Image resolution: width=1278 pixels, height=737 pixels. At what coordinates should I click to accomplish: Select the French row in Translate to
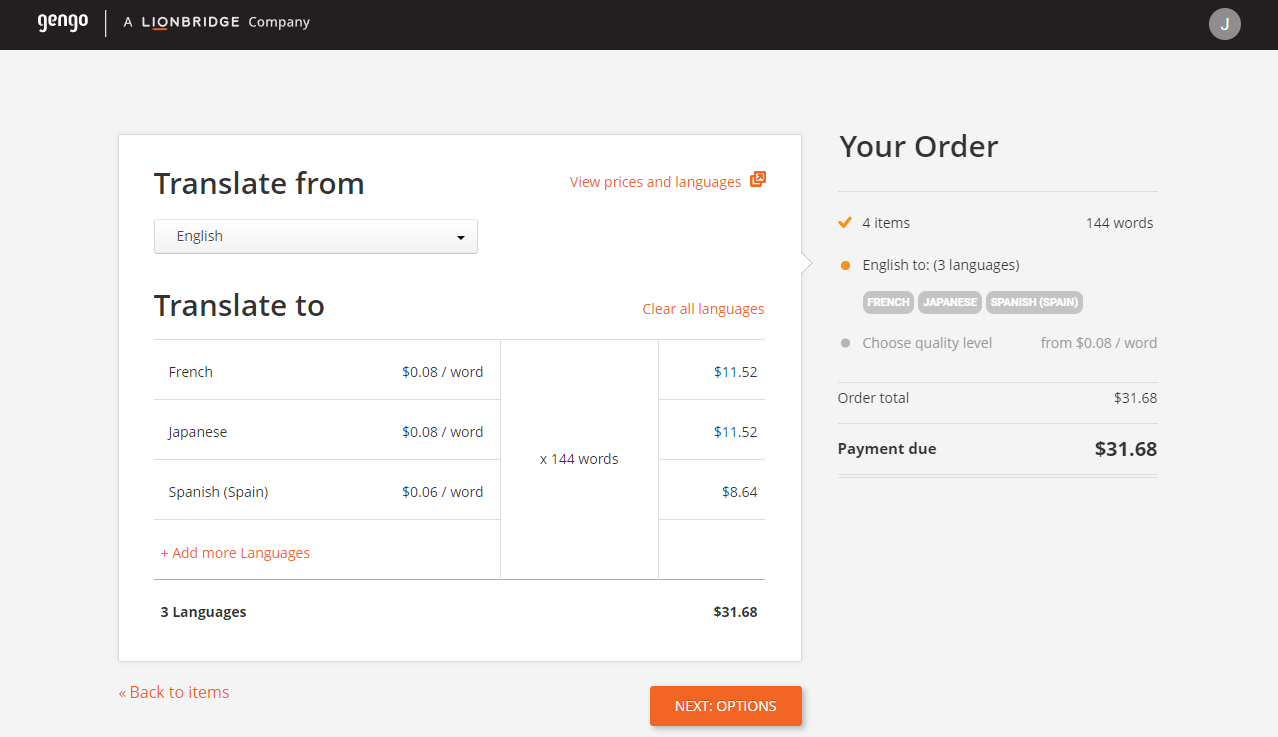click(191, 371)
